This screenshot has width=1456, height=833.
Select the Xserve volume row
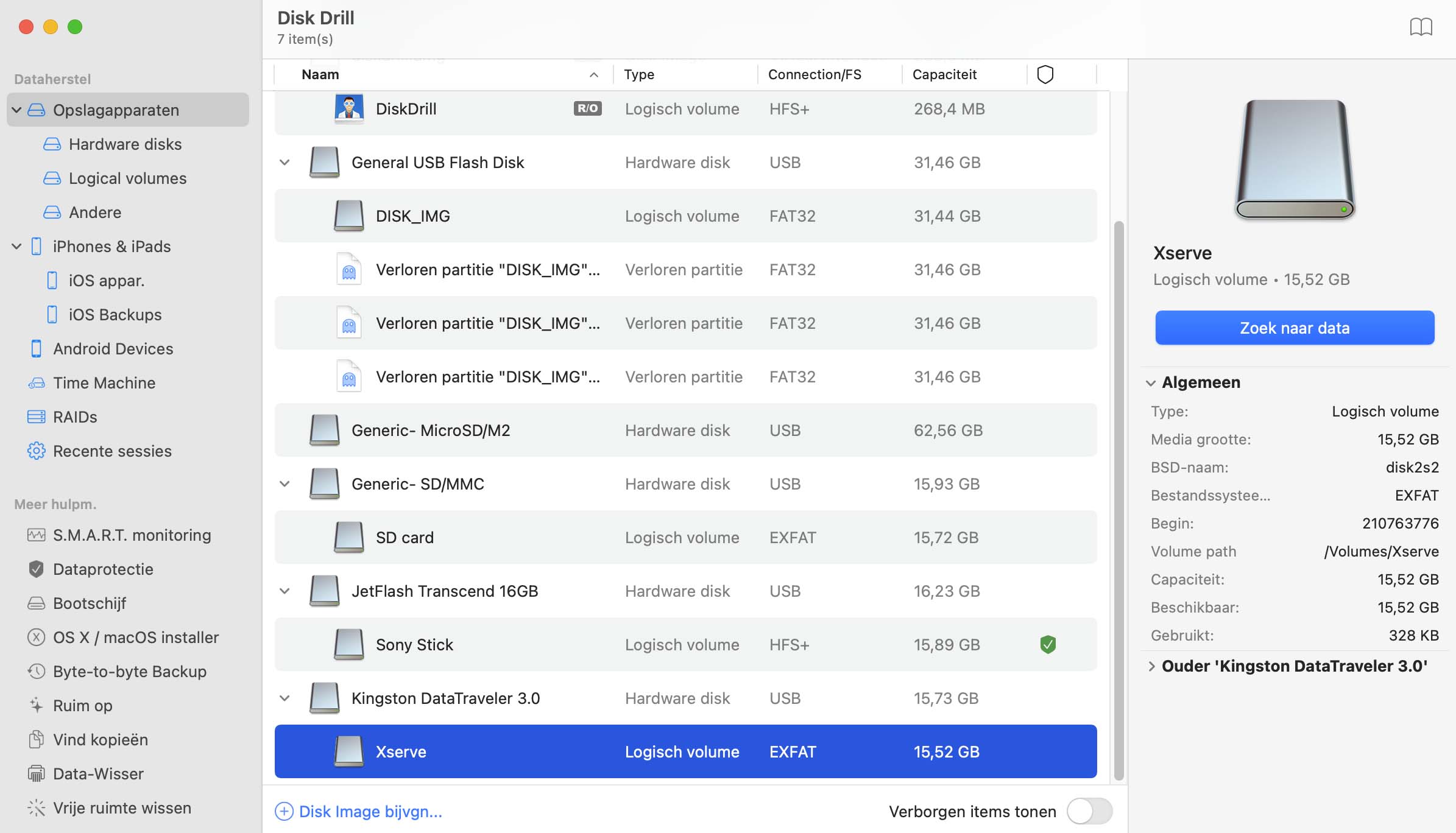(x=685, y=751)
